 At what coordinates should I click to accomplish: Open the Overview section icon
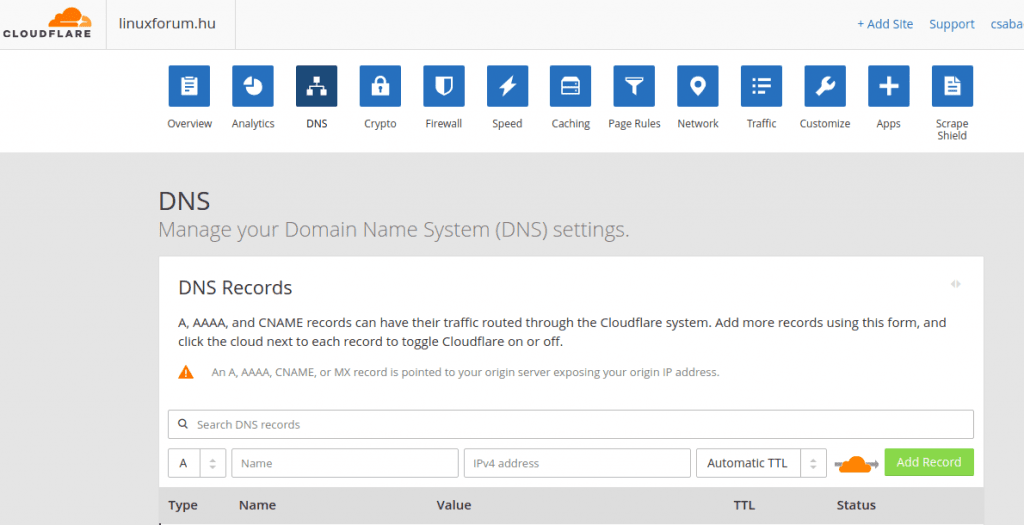pos(189,87)
